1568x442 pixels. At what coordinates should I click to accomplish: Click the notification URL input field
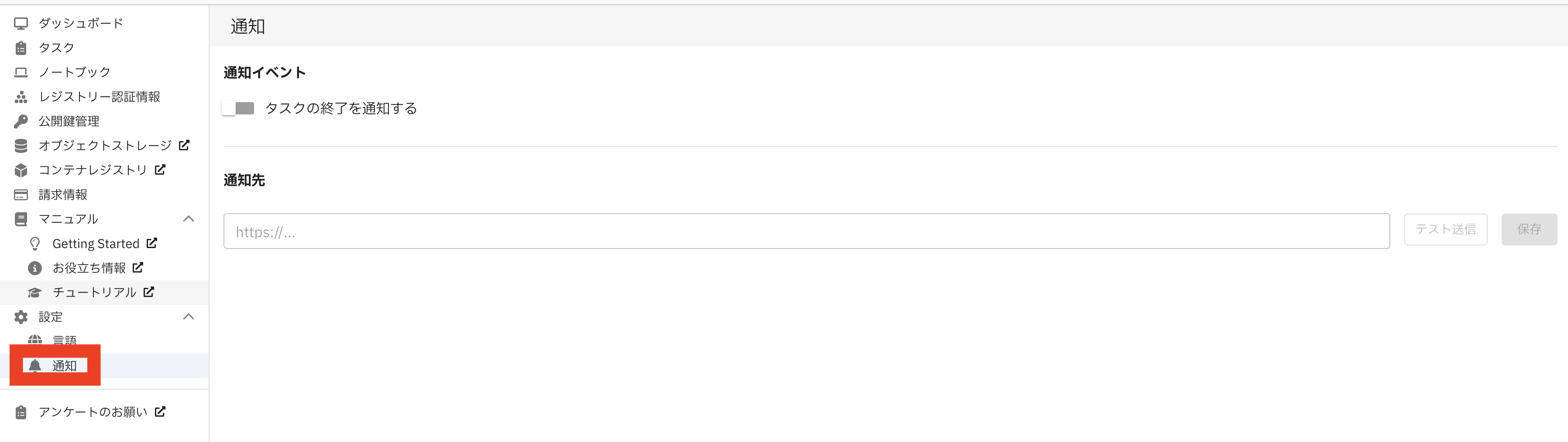pos(806,231)
